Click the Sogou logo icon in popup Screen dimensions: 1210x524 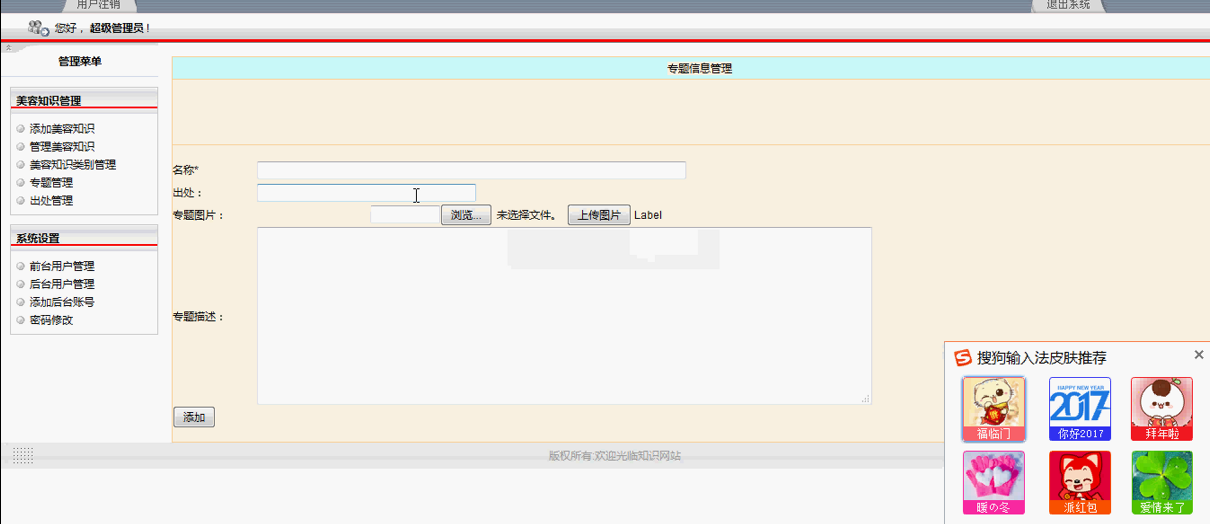(962, 358)
